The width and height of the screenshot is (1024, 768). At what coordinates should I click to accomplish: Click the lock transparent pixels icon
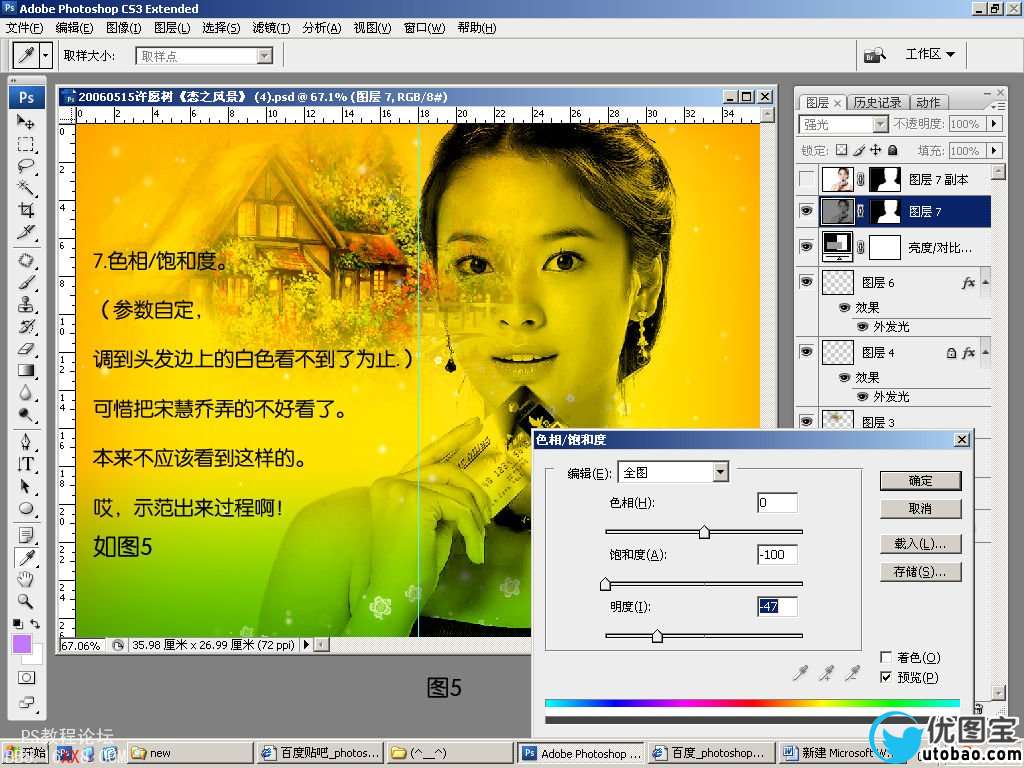[x=842, y=150]
